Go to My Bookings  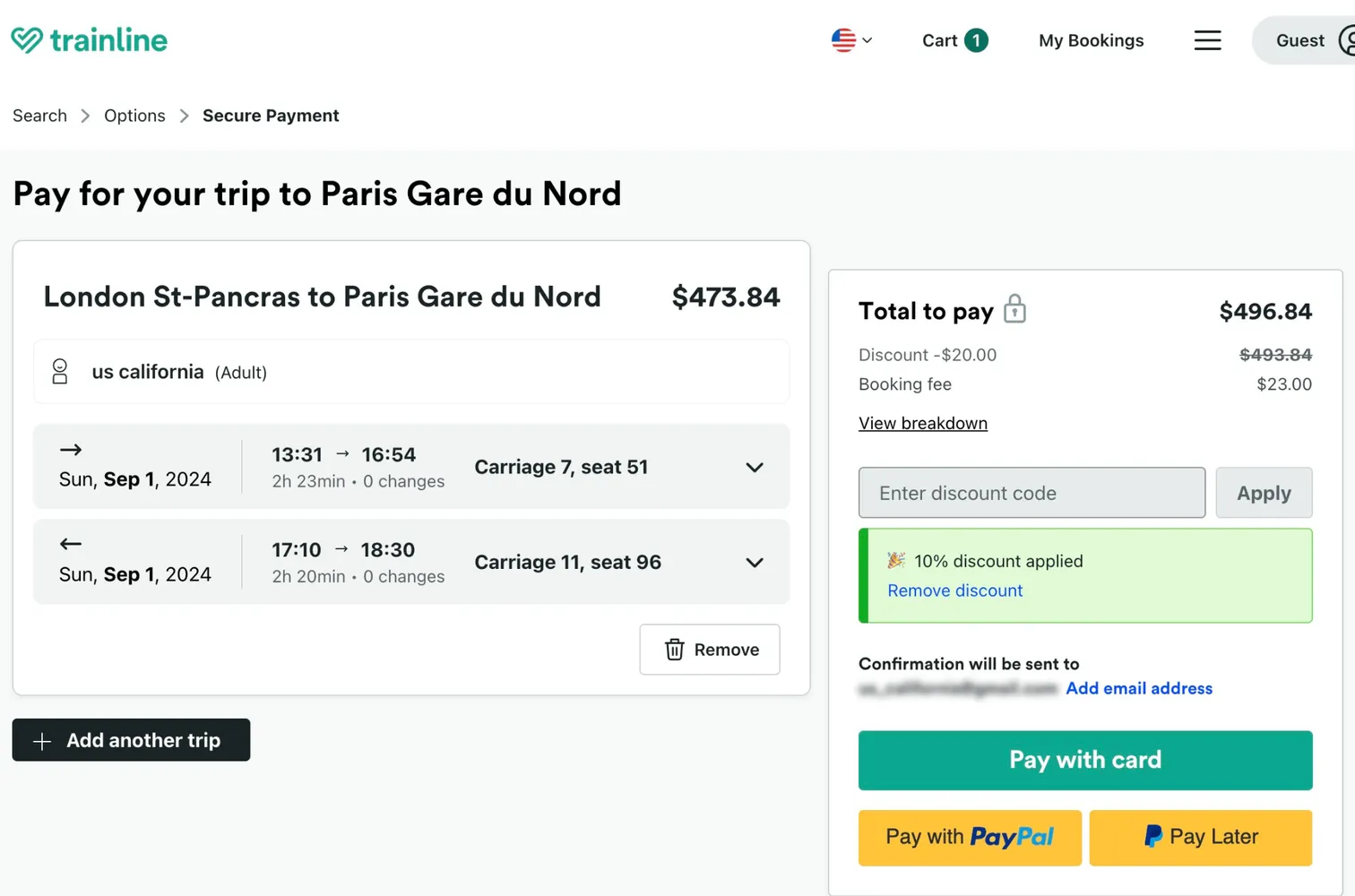[1091, 40]
